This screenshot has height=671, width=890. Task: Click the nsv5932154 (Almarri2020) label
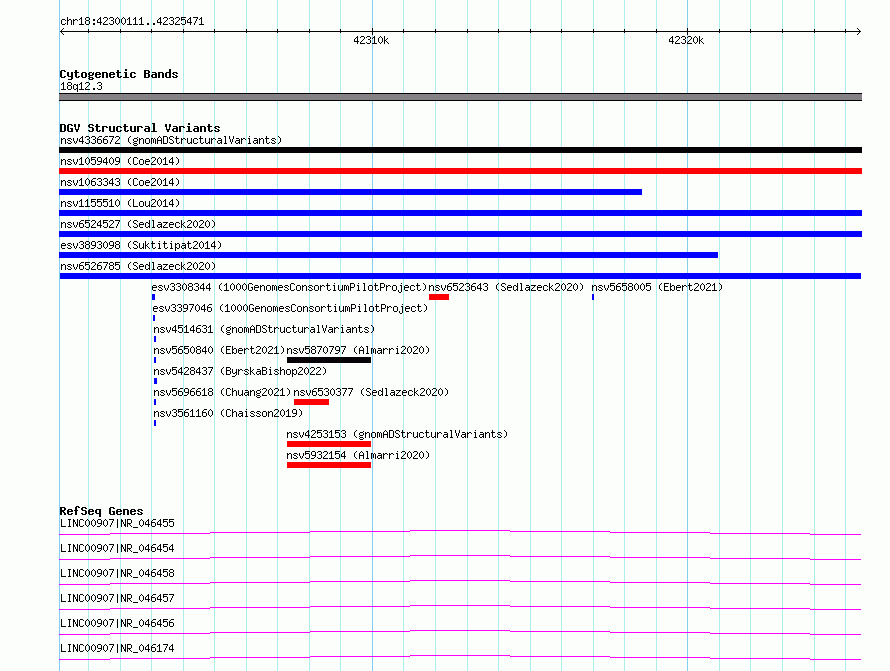358,455
